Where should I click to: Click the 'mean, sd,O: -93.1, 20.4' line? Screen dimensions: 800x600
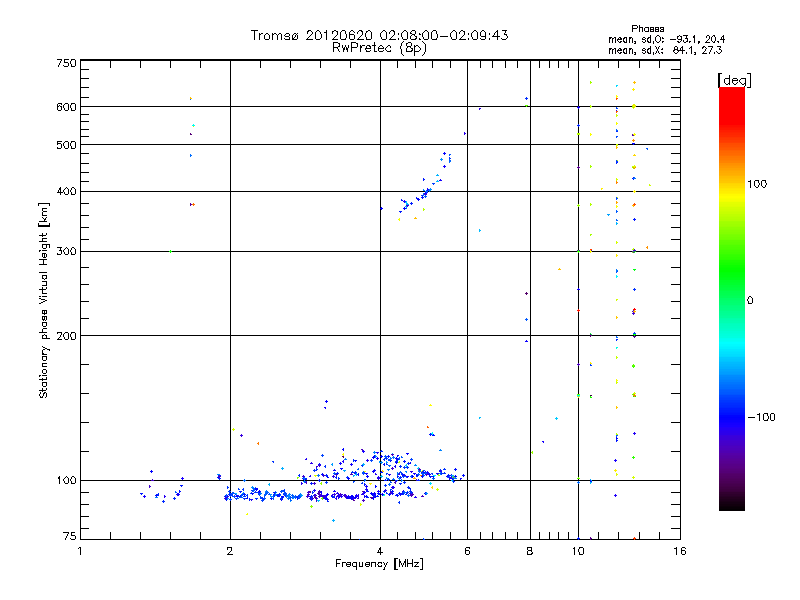[666, 39]
